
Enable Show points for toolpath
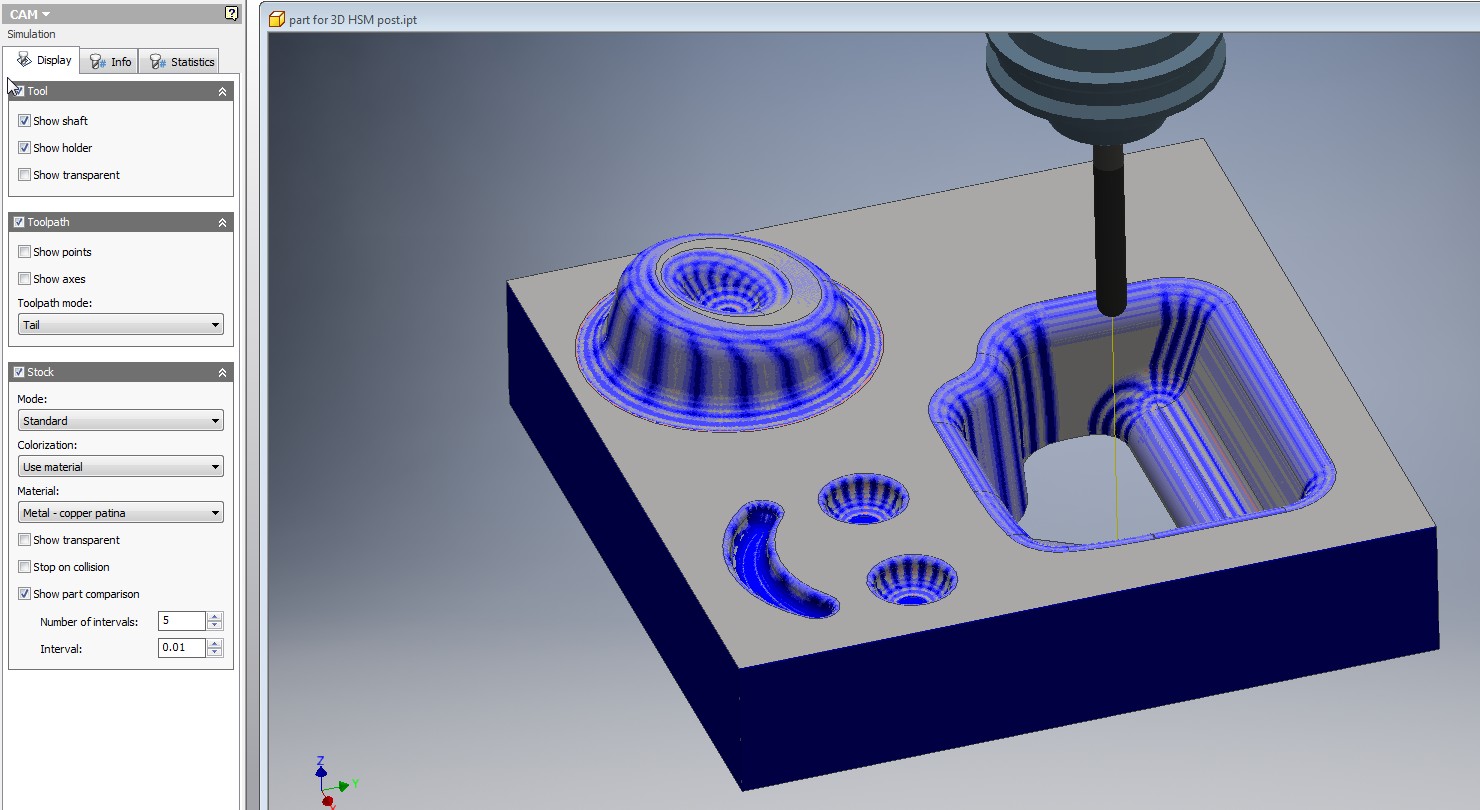(25, 252)
